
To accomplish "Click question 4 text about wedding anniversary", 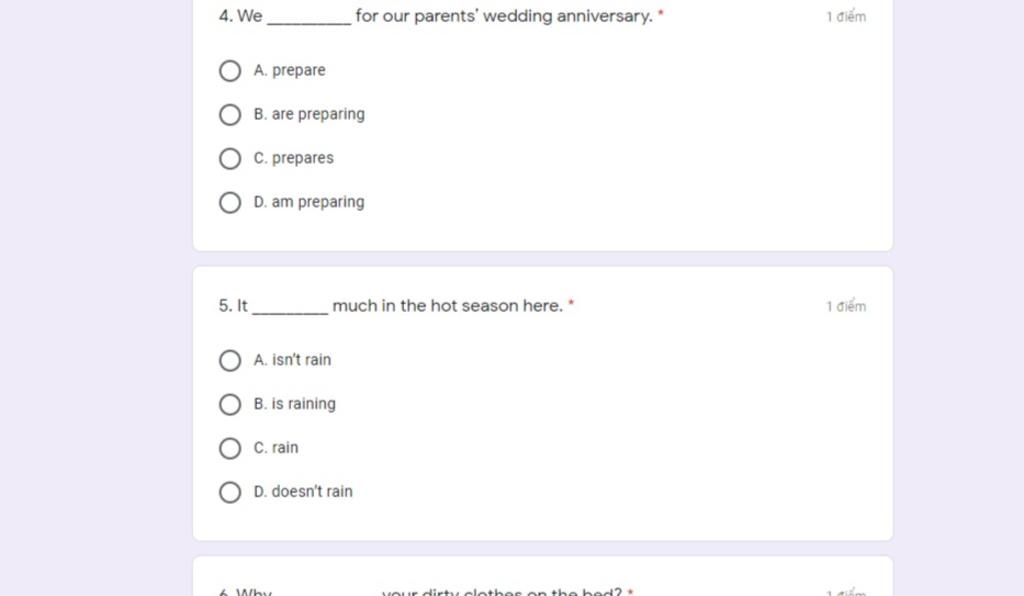I will (436, 16).
